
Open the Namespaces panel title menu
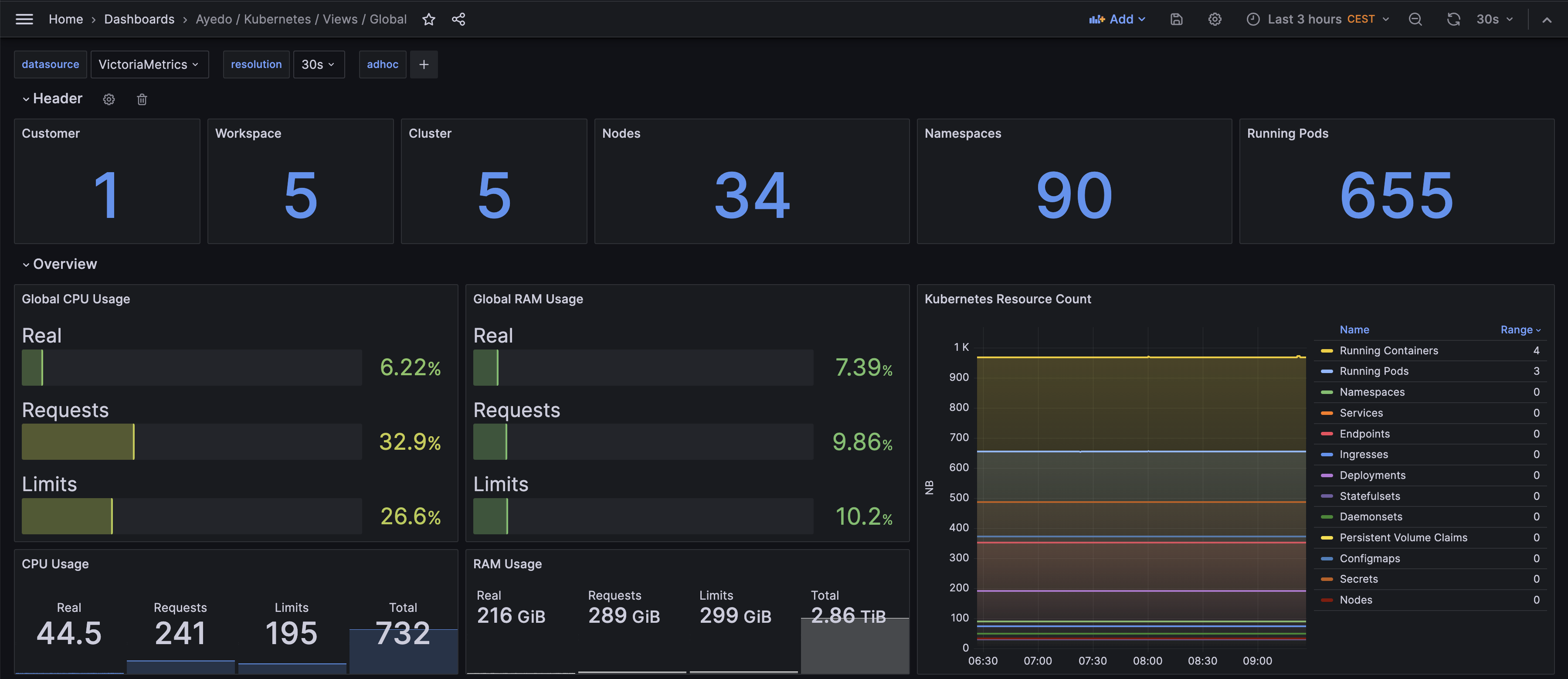tap(962, 133)
